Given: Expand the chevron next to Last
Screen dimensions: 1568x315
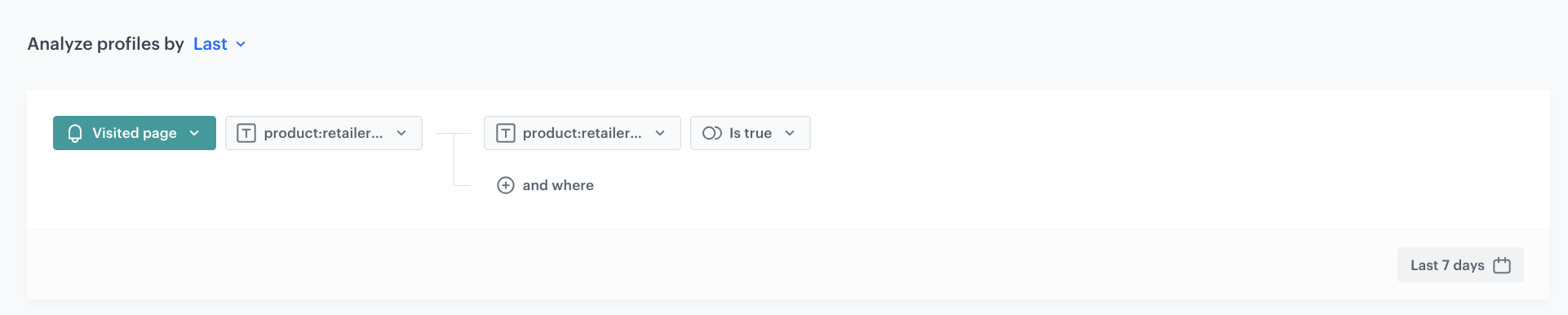Looking at the screenshot, I should pos(241,44).
